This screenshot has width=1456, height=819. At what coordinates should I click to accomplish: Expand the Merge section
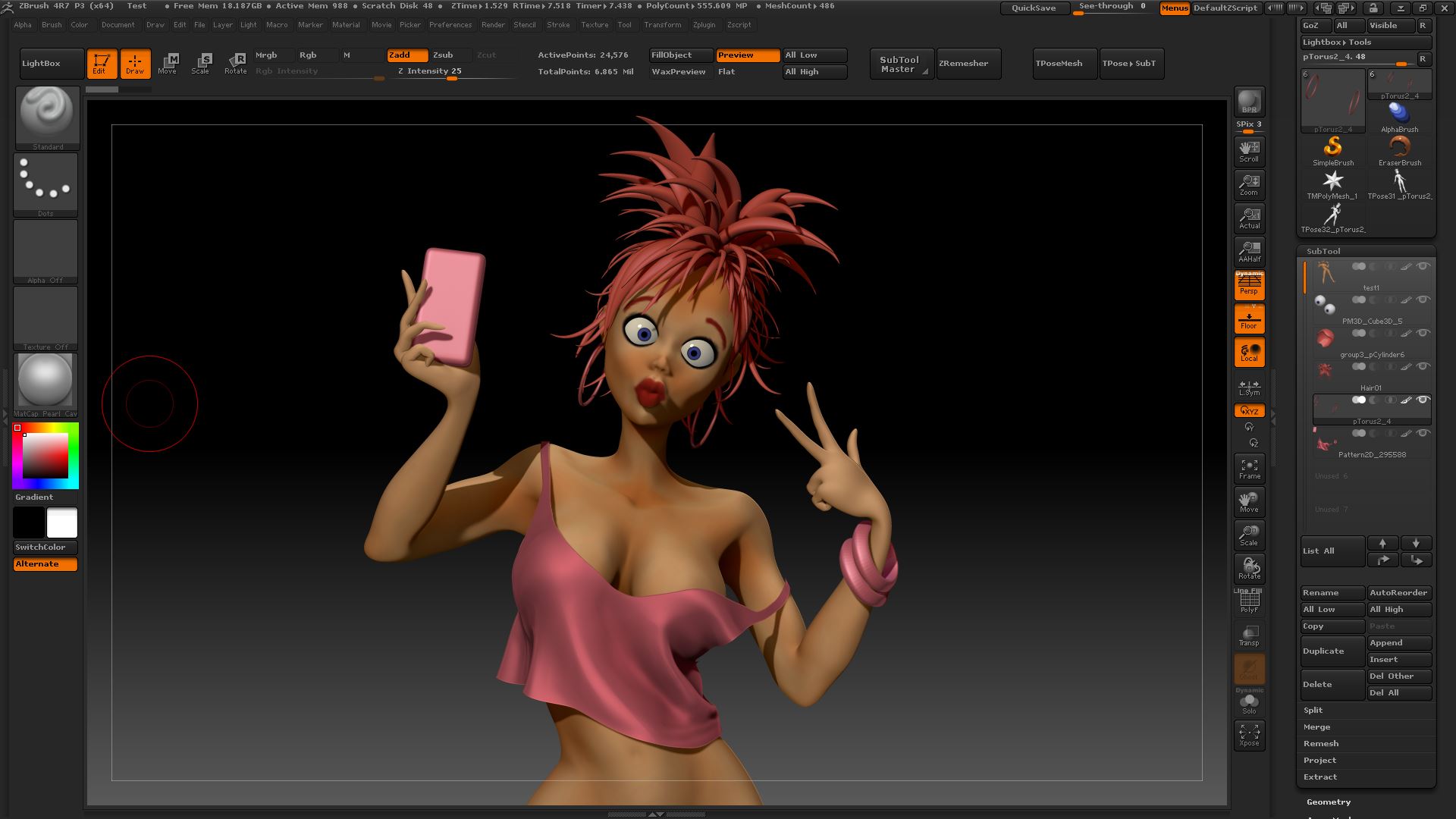(x=1317, y=726)
